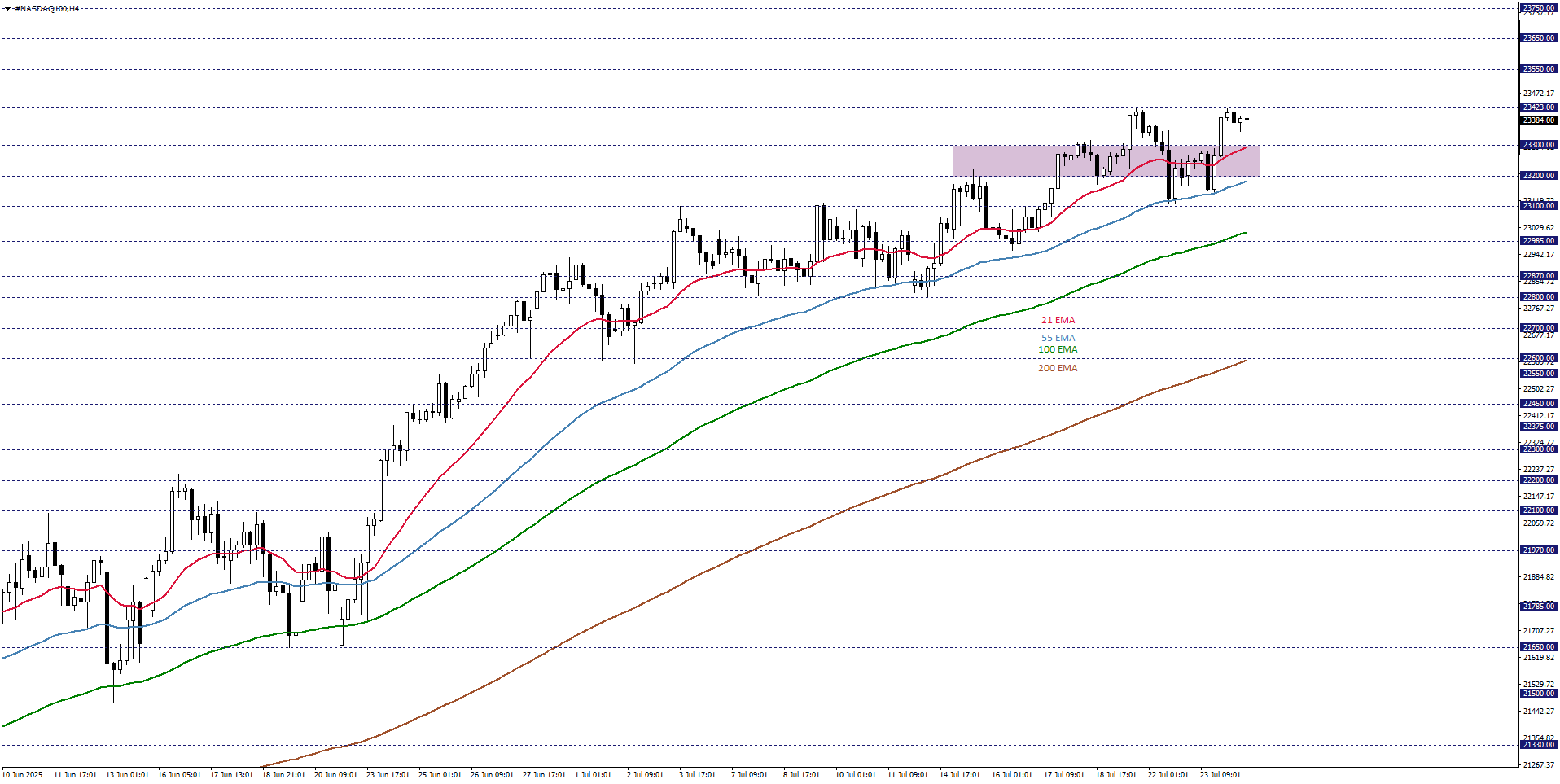This screenshot has width=1560, height=784.
Task: Click the 21442.27 value on price scale
Action: pyautogui.click(x=1538, y=712)
